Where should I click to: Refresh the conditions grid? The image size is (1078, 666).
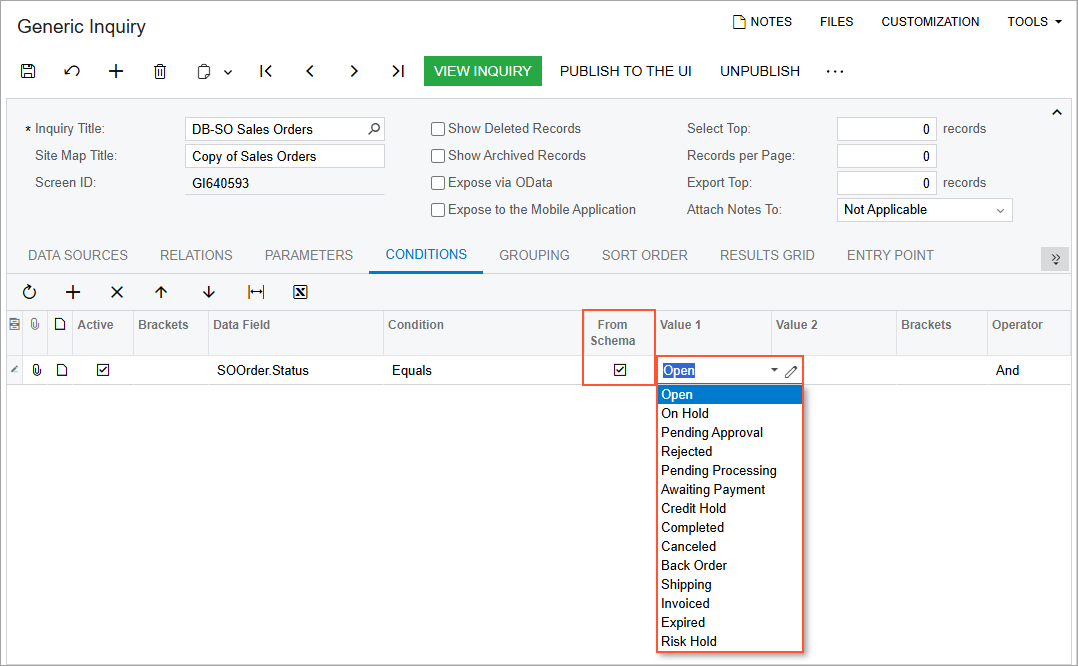coord(29,292)
